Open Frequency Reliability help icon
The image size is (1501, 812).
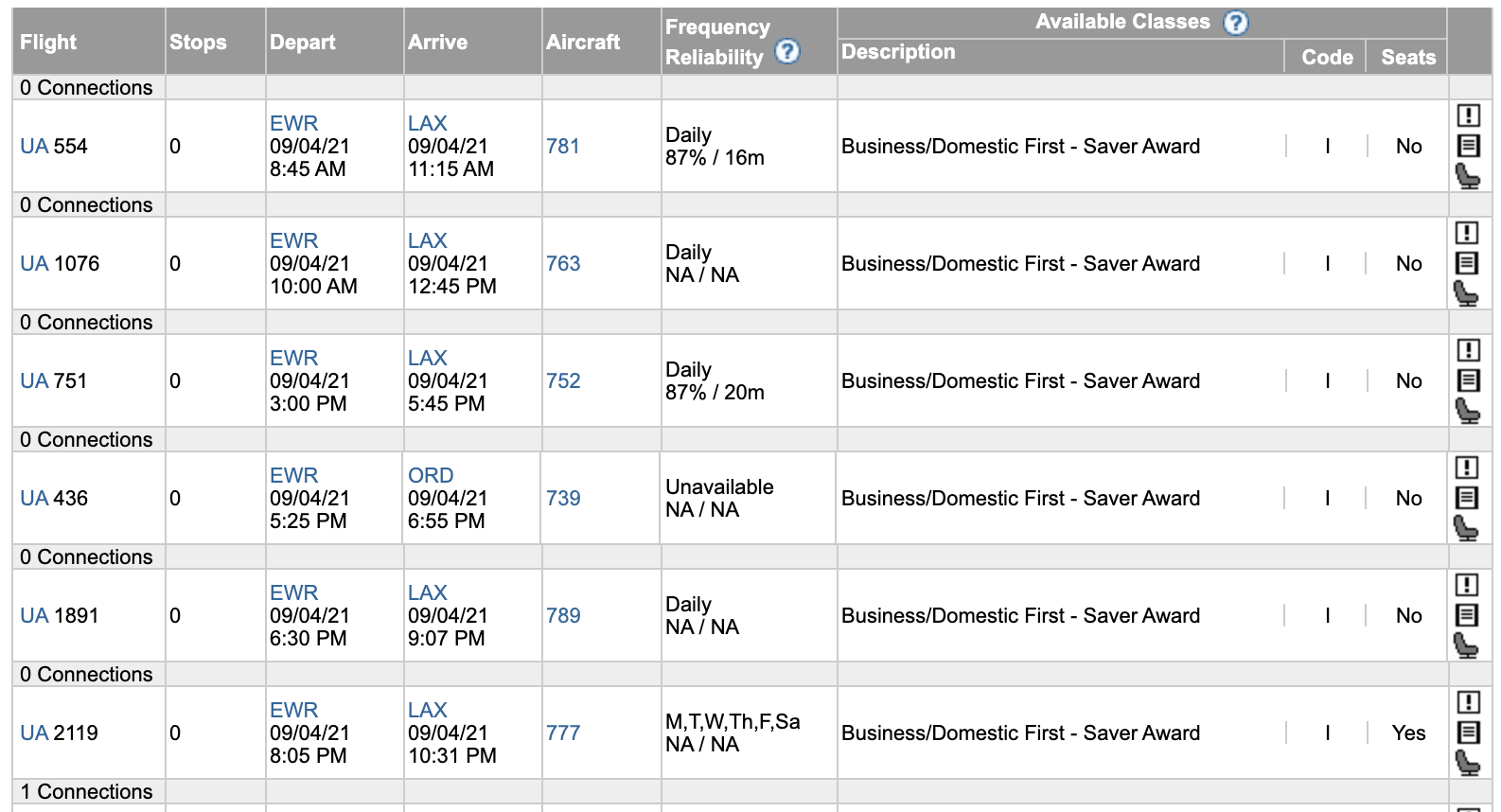tap(787, 51)
